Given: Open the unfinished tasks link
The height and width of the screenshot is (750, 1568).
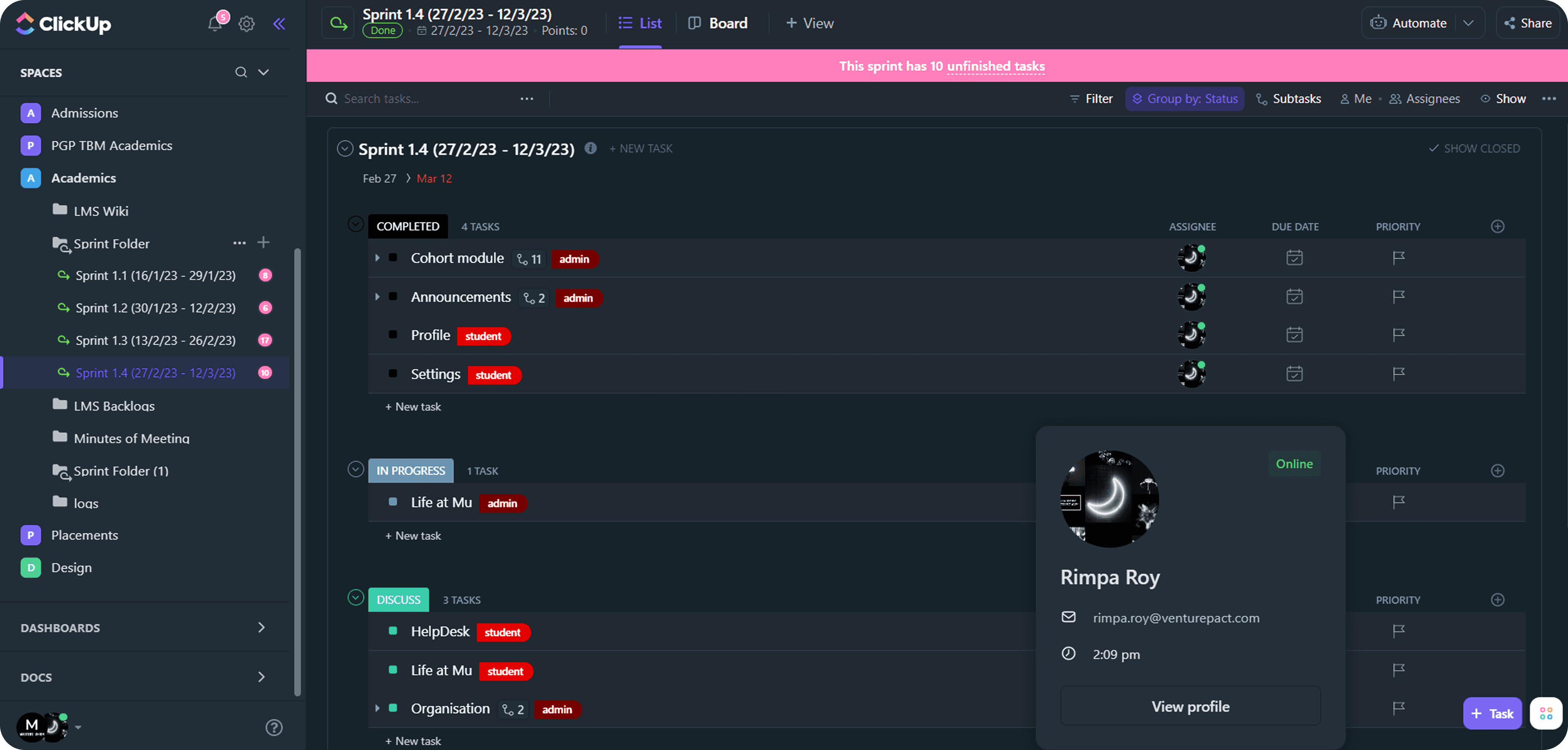Looking at the screenshot, I should coord(995,66).
